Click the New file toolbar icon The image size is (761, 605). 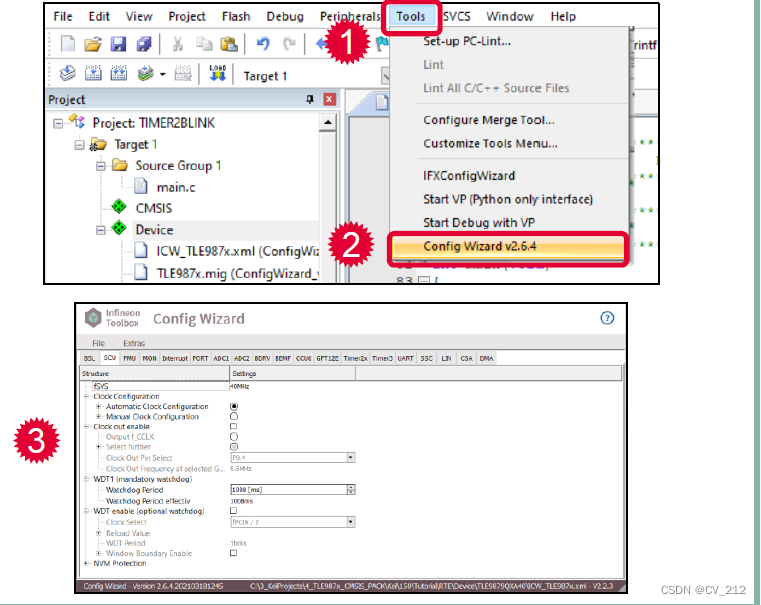coord(67,44)
